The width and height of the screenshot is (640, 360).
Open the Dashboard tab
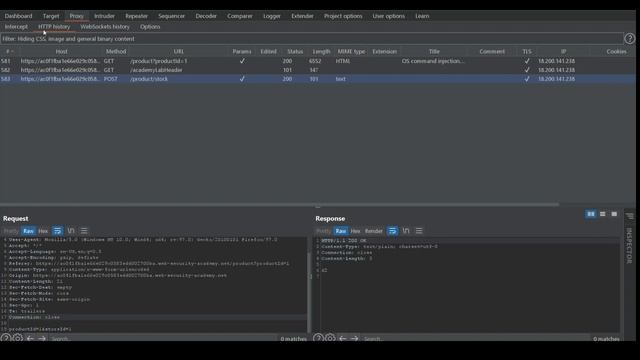(18, 16)
